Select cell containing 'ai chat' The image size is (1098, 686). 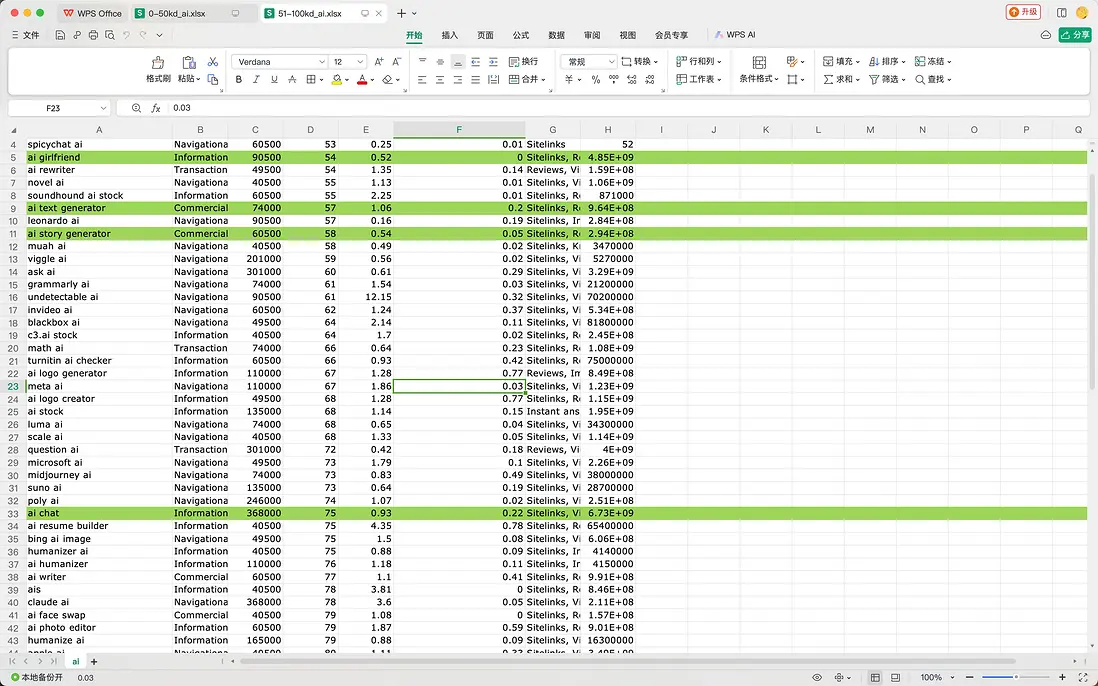click(99, 513)
